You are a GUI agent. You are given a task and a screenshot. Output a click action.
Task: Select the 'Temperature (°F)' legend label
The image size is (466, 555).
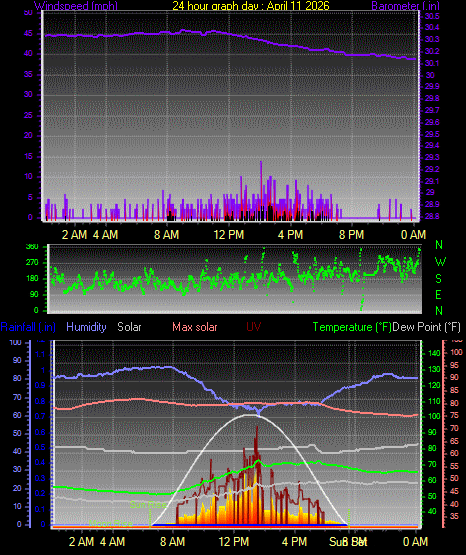352,327
